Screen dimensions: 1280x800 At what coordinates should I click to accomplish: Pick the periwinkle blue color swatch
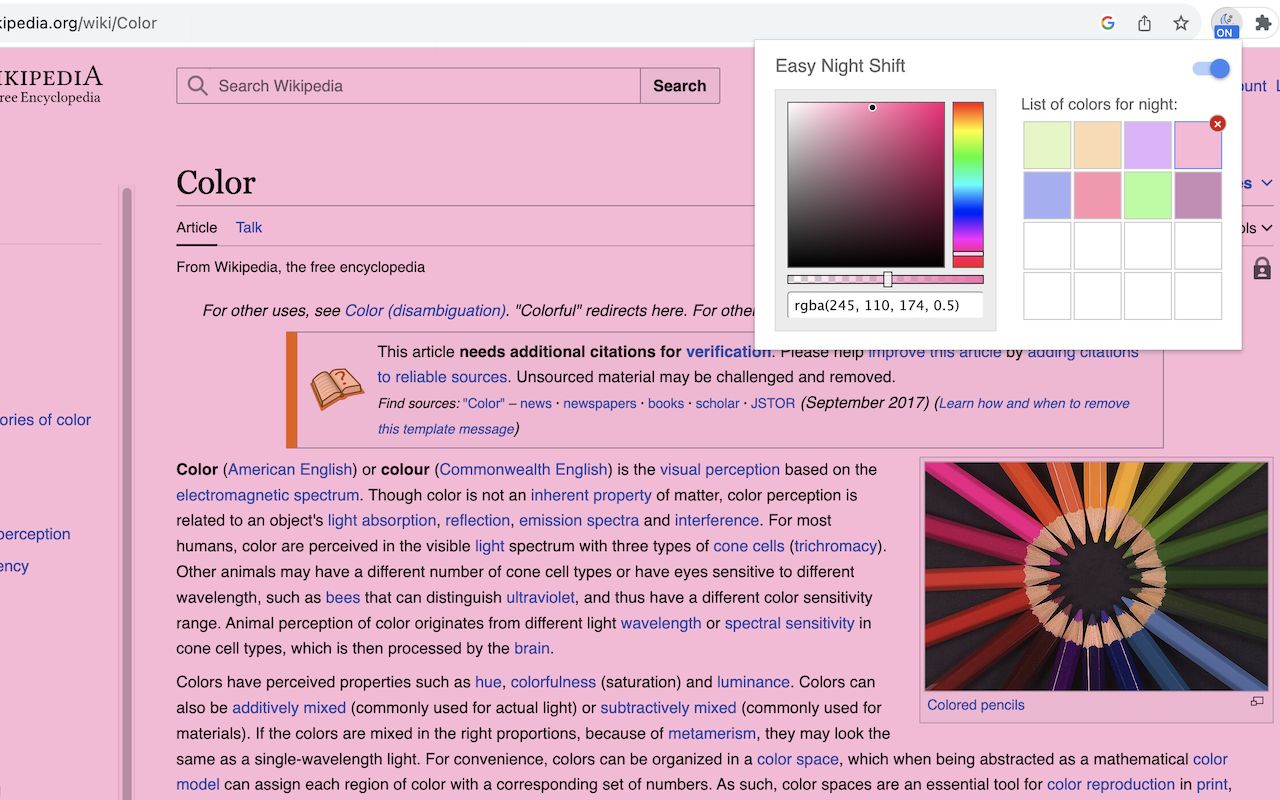tap(1047, 195)
